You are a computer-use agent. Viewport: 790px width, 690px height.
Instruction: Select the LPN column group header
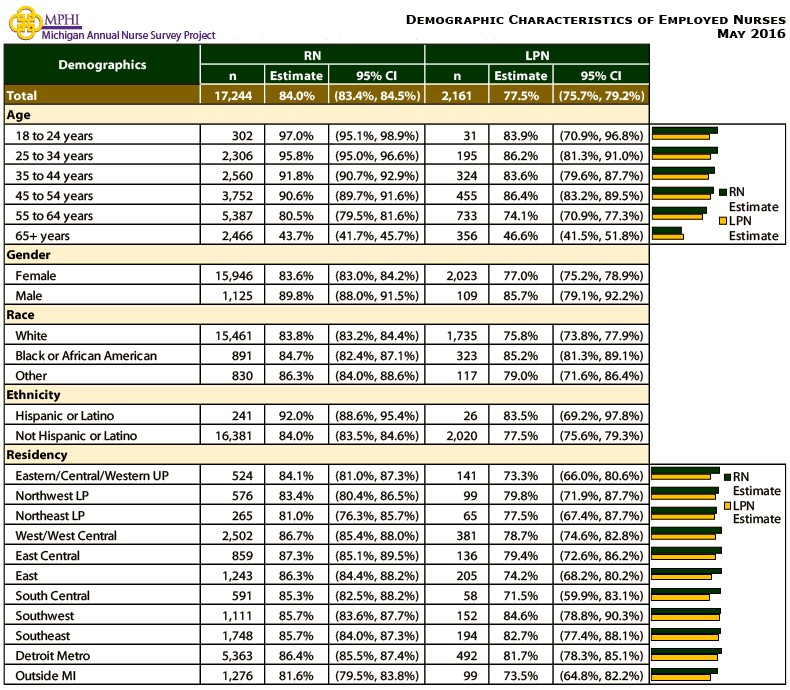pos(536,55)
